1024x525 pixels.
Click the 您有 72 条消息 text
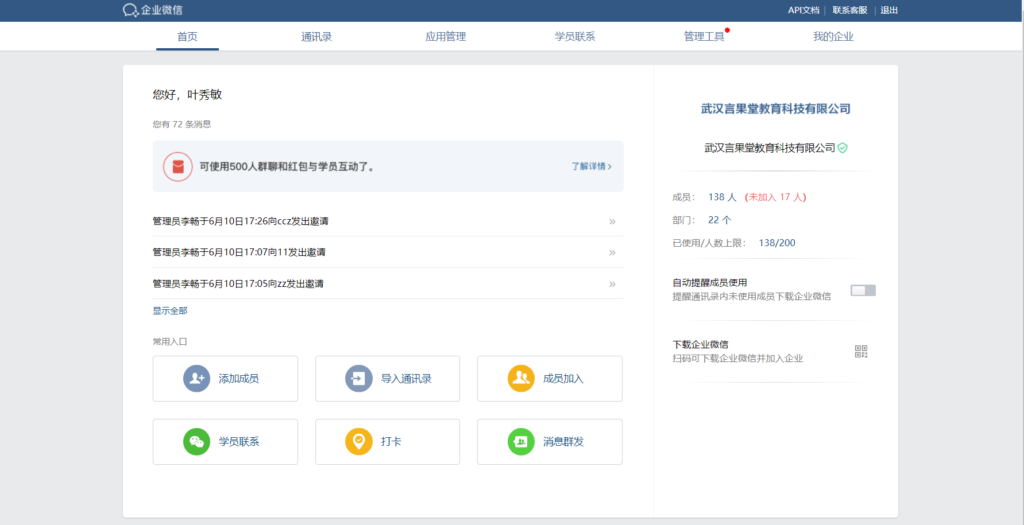(182, 124)
